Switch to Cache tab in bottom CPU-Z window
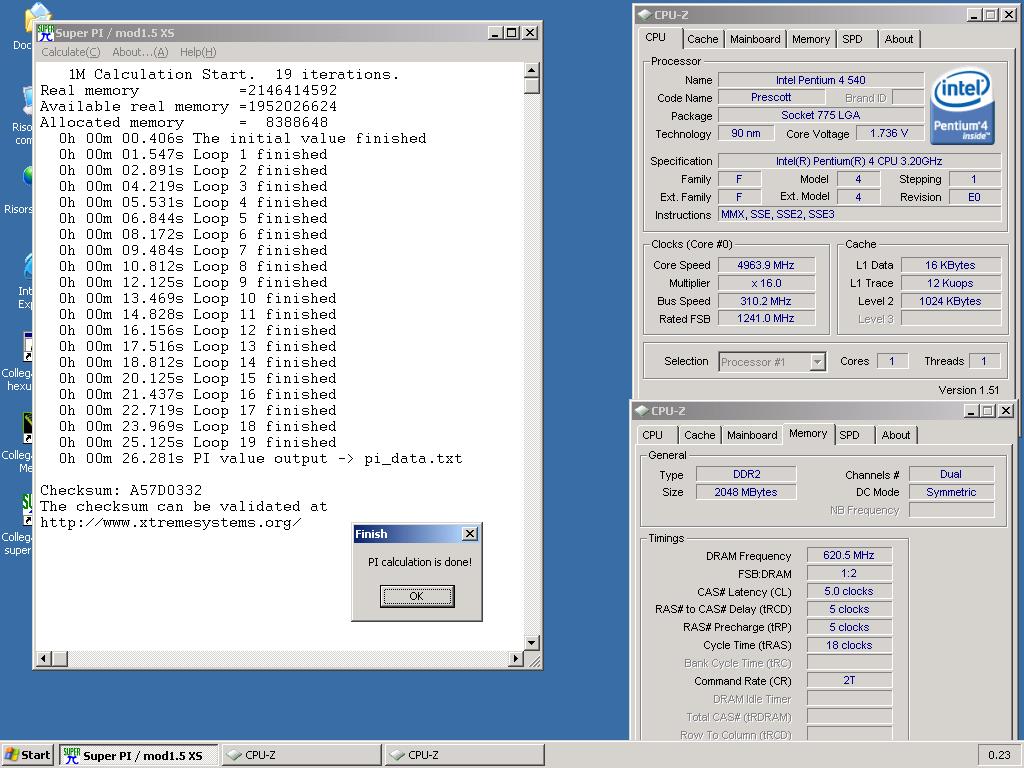Viewport: 1024px width, 768px height. (699, 435)
